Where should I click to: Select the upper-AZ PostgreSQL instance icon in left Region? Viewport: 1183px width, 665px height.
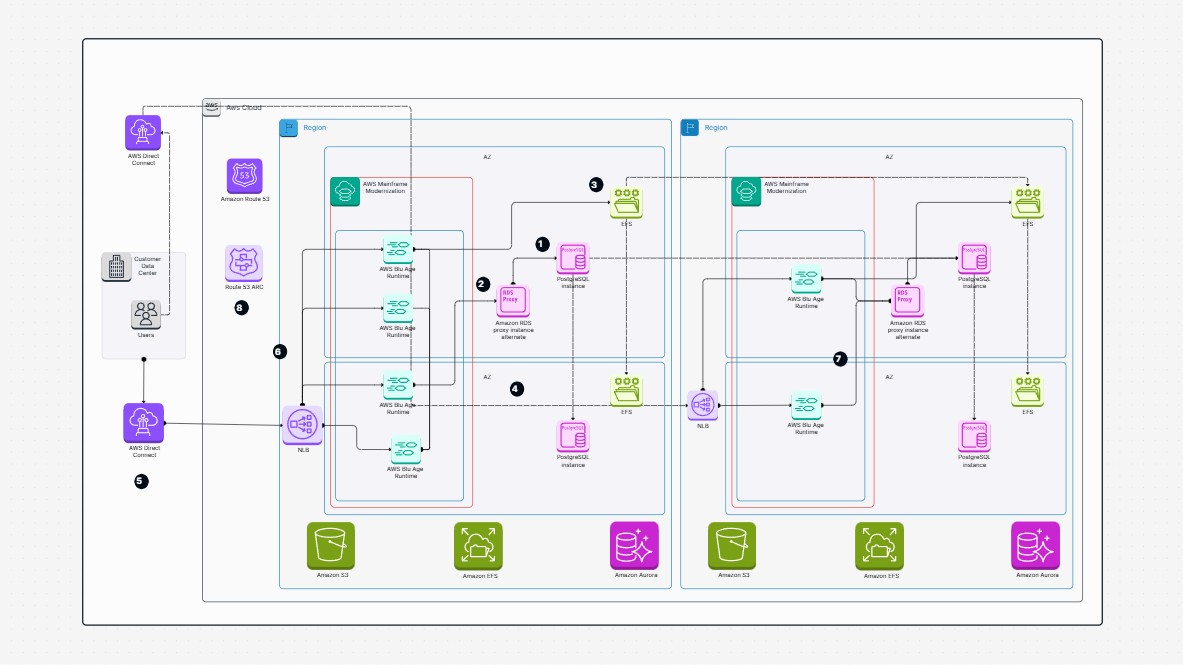click(x=573, y=258)
